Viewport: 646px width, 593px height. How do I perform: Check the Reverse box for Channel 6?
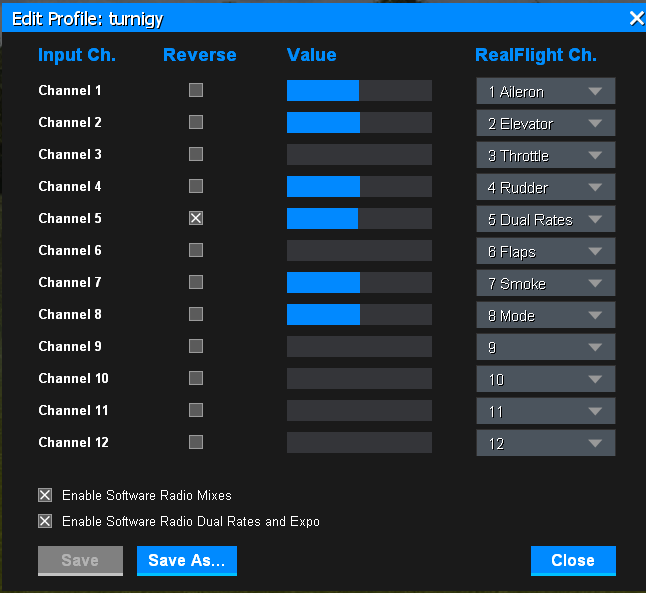click(196, 250)
